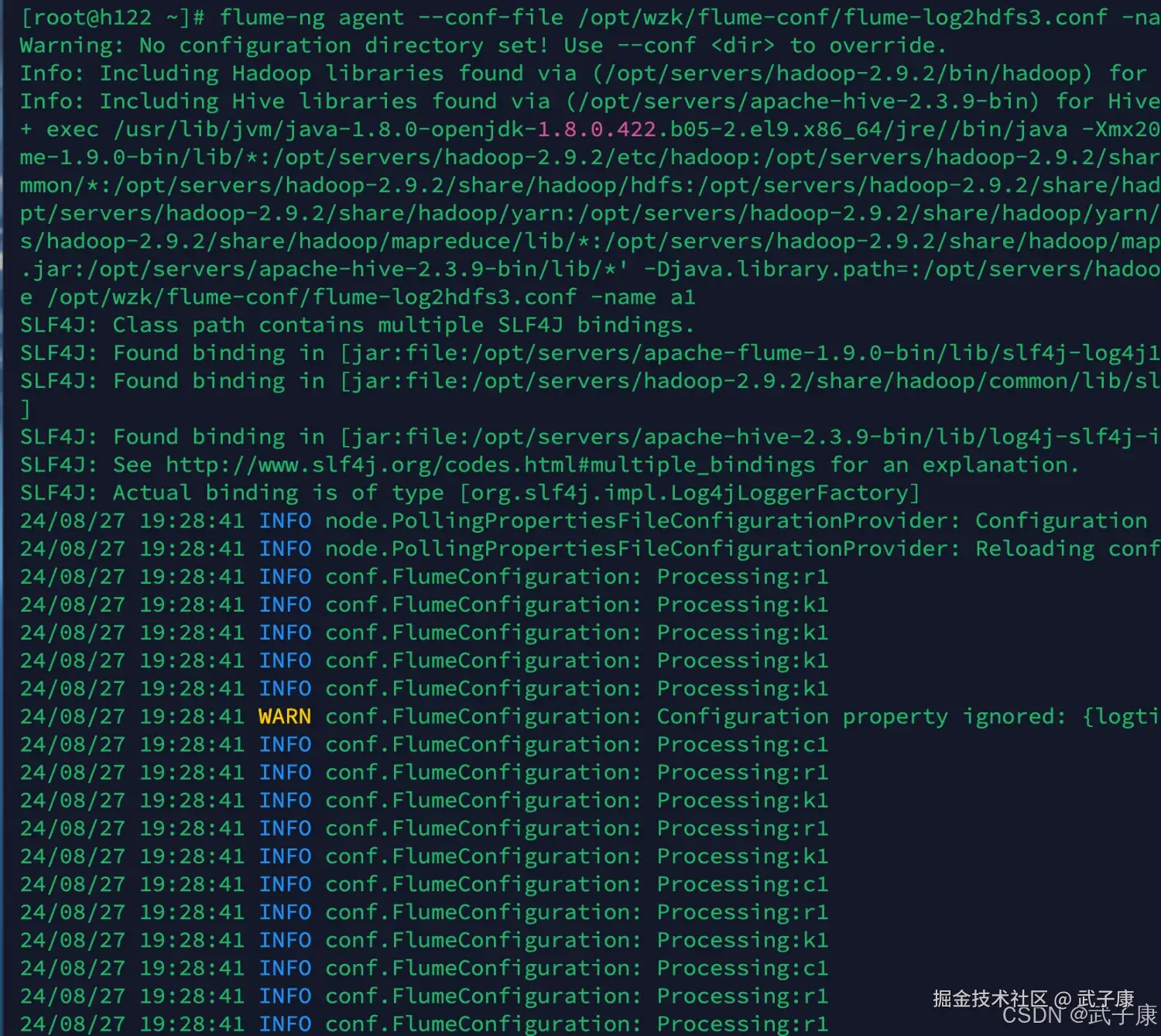Viewport: 1161px width, 1036px height.
Task: Click the flume-log2hdfs3.conf path before '-name a1'
Action: pyautogui.click(x=313, y=297)
